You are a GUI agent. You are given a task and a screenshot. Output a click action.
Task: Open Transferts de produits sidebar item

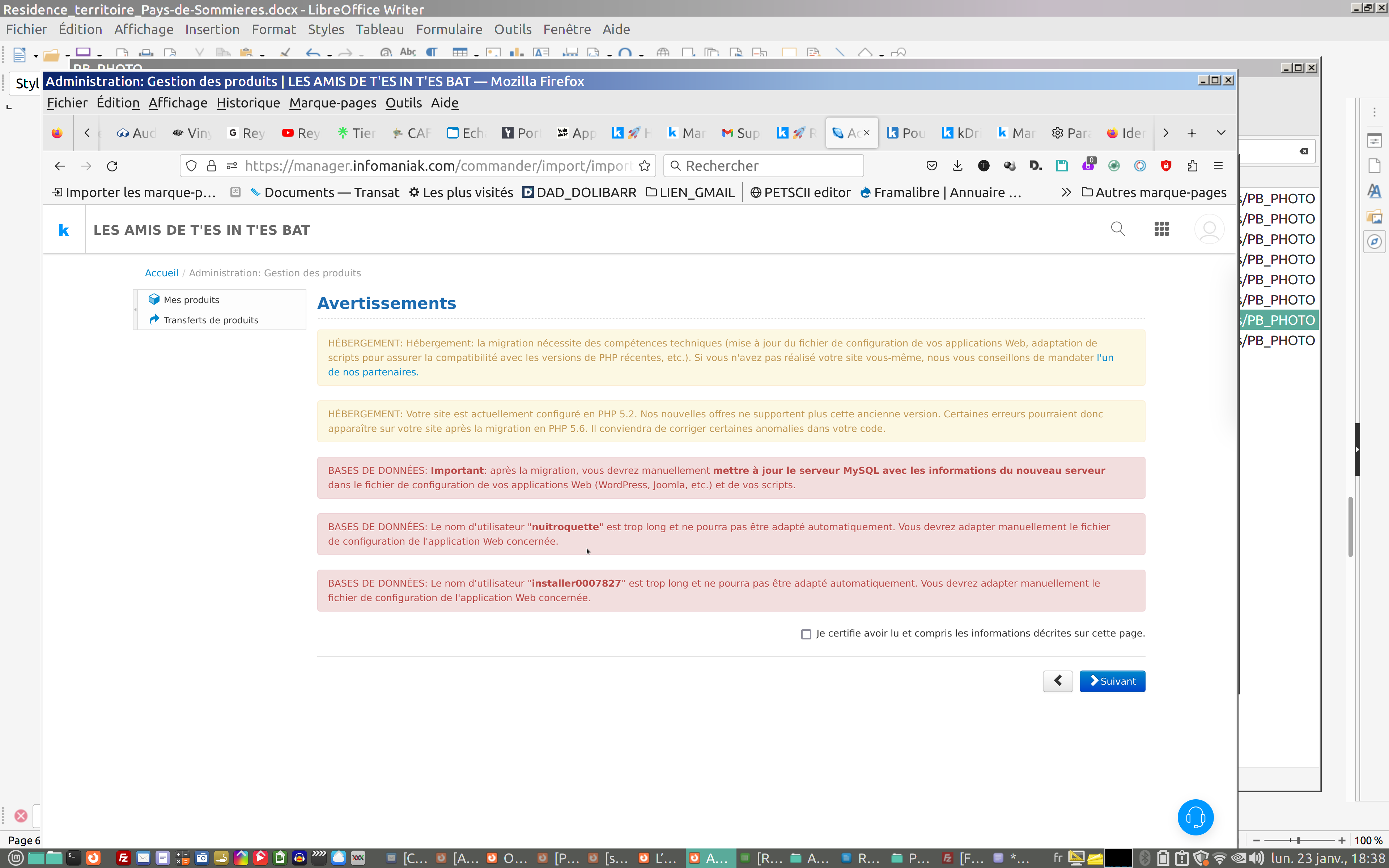(x=211, y=320)
